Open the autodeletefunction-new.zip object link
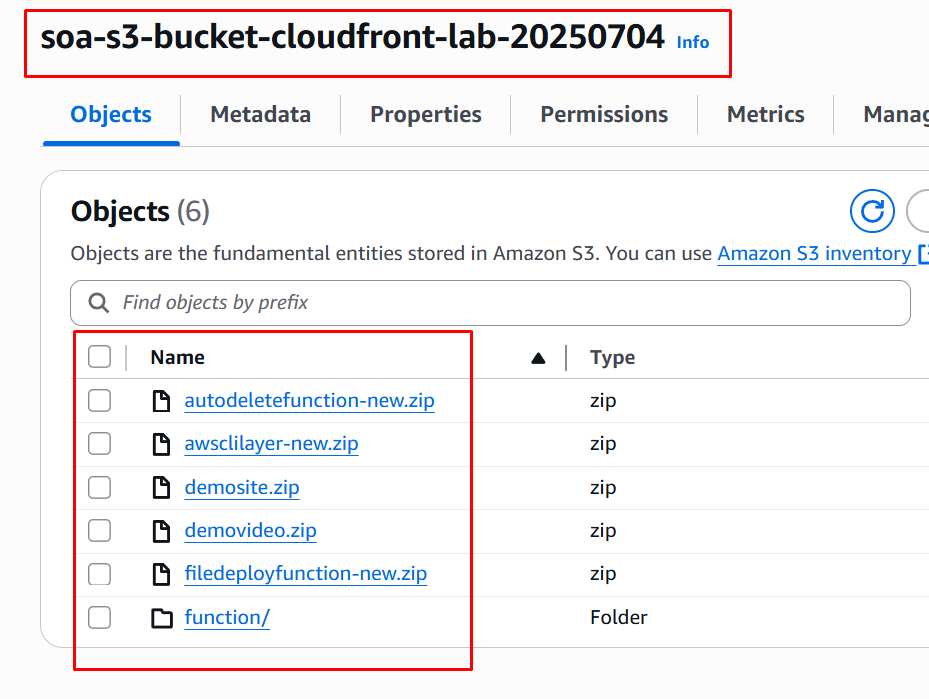 click(x=309, y=401)
